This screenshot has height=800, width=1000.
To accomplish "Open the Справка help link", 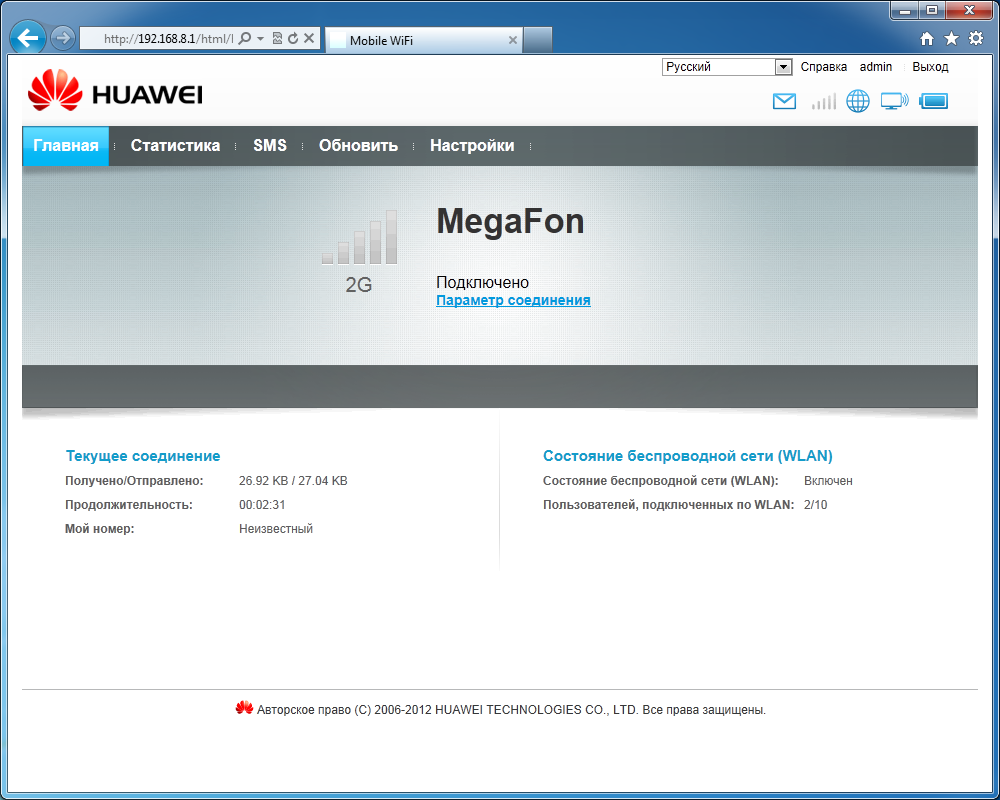I will 823,67.
